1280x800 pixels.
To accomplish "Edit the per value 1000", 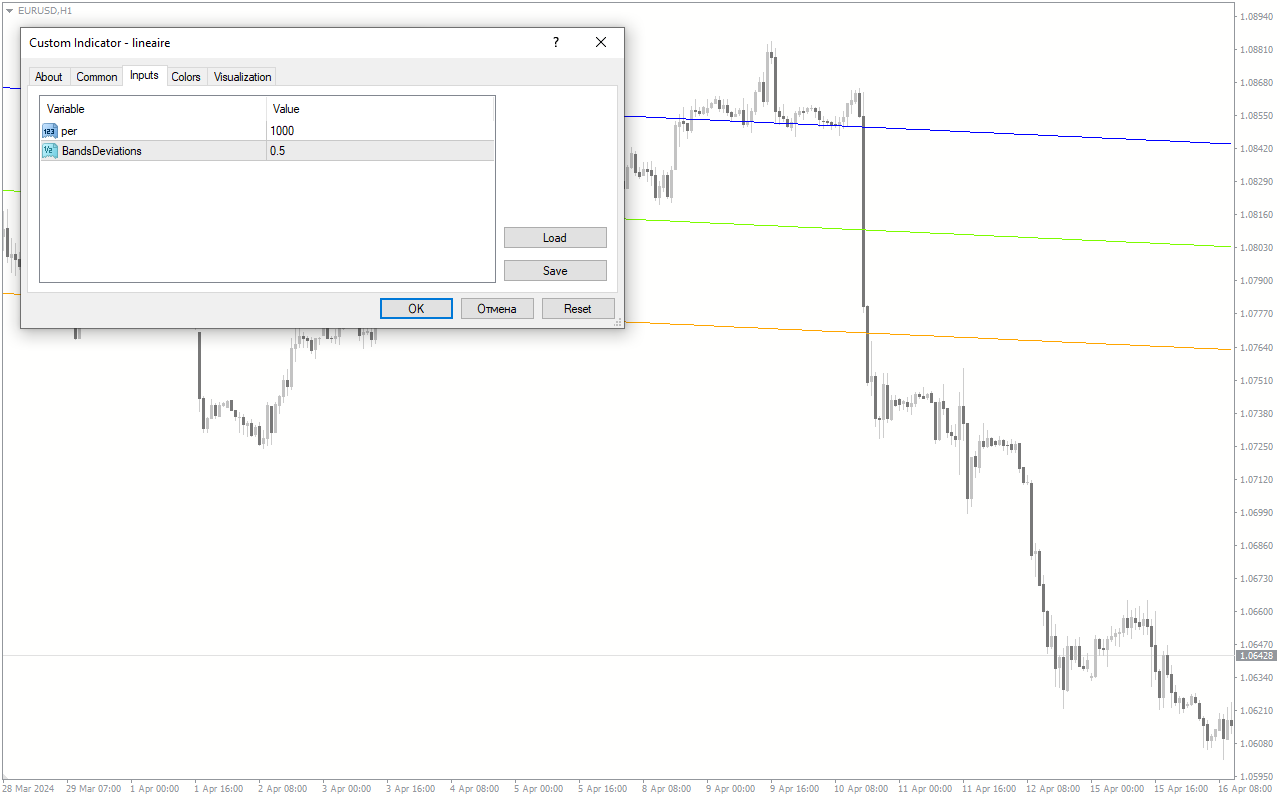I will tap(381, 130).
